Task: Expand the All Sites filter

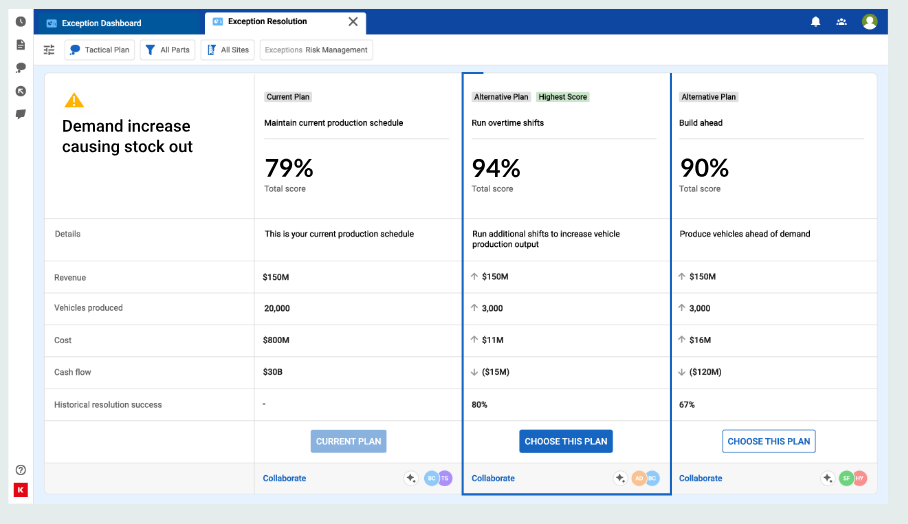Action: point(227,50)
